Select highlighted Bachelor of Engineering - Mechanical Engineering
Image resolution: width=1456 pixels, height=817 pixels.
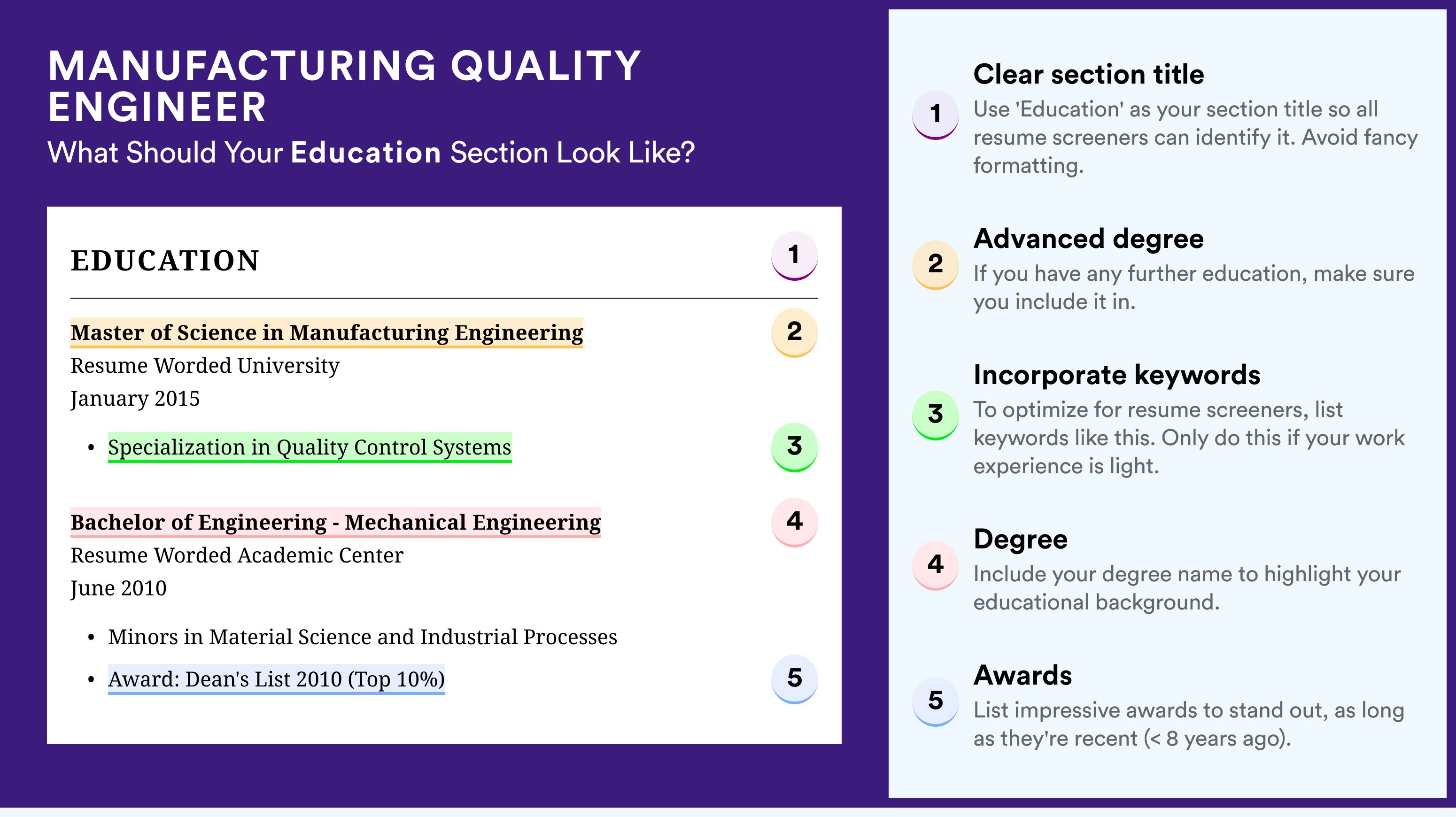tap(336, 523)
